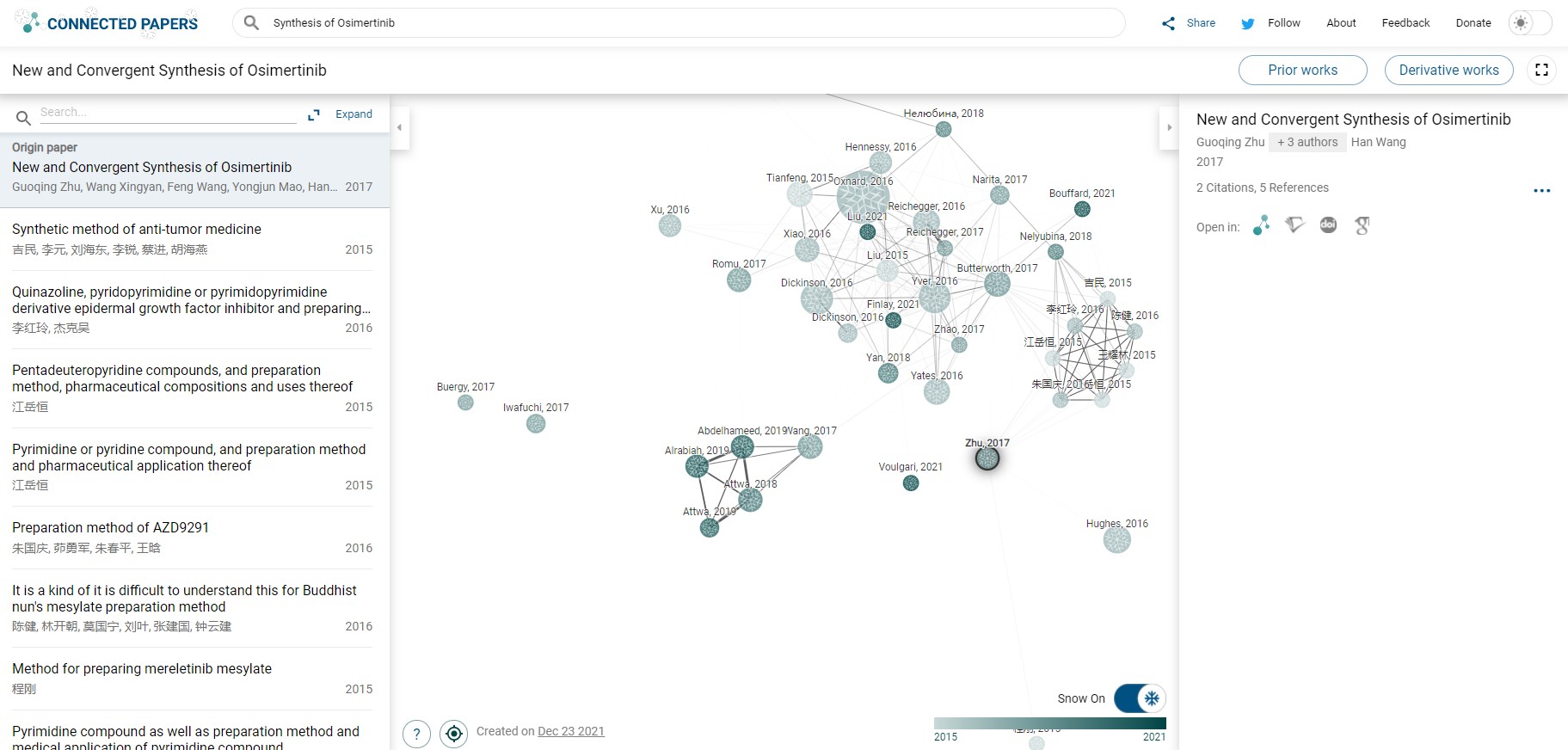Image resolution: width=1568 pixels, height=750 pixels.
Task: Click the year color gradient legend
Action: coord(1049,723)
